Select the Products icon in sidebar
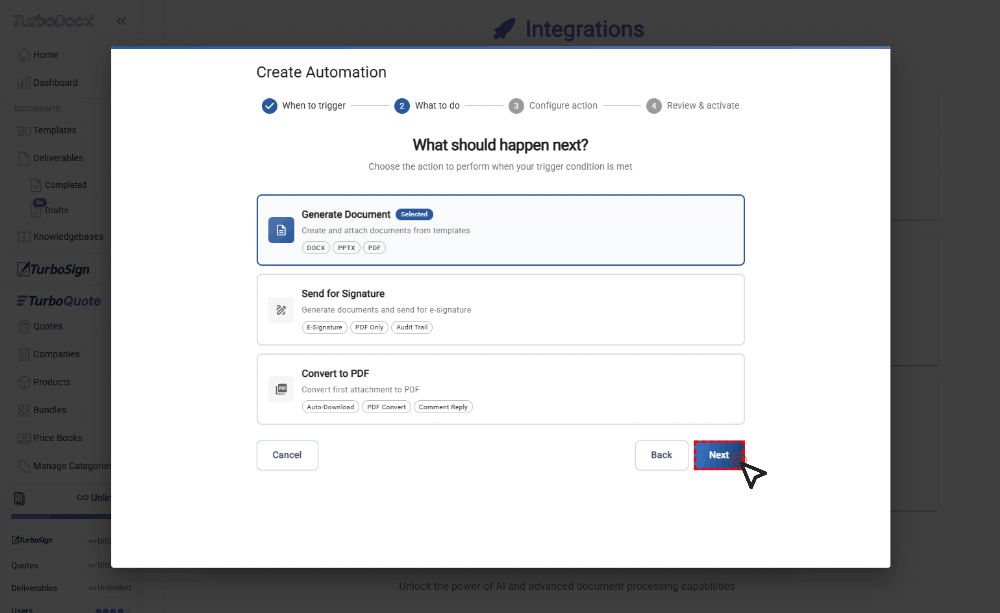This screenshot has height=613, width=1000. point(22,381)
